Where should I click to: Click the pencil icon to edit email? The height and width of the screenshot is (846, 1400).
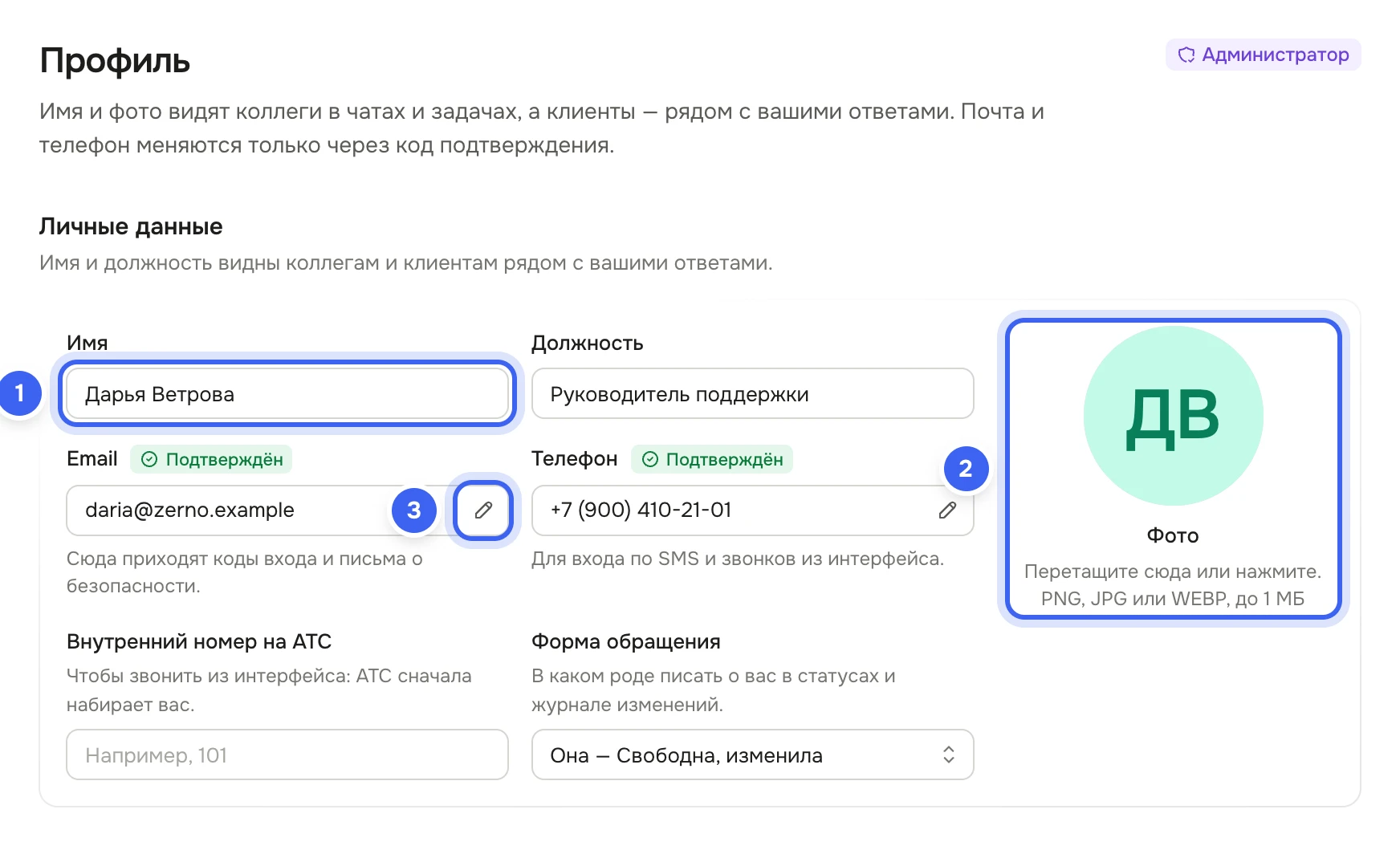(483, 510)
